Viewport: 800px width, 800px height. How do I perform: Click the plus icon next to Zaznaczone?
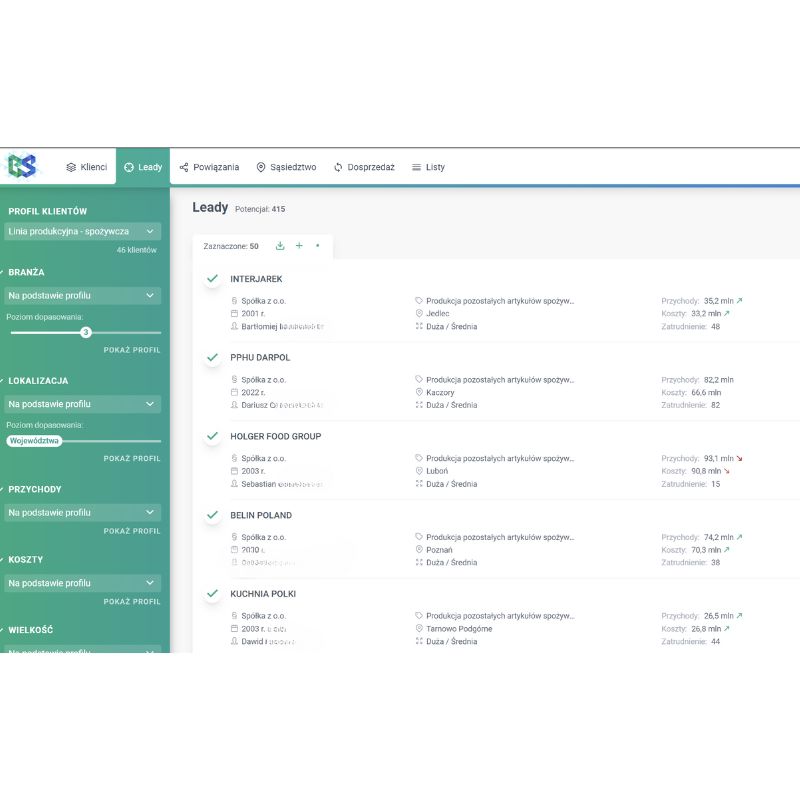[x=299, y=245]
